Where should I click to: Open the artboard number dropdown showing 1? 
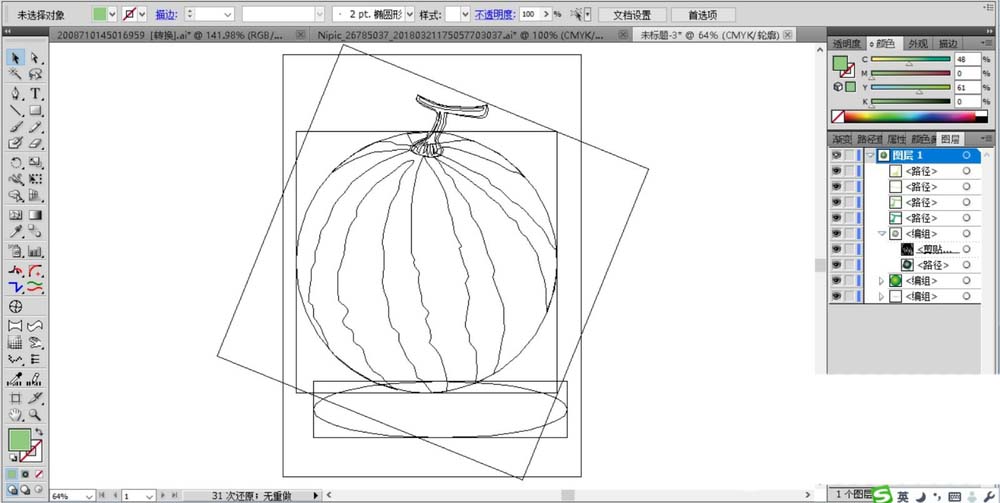pyautogui.click(x=150, y=495)
